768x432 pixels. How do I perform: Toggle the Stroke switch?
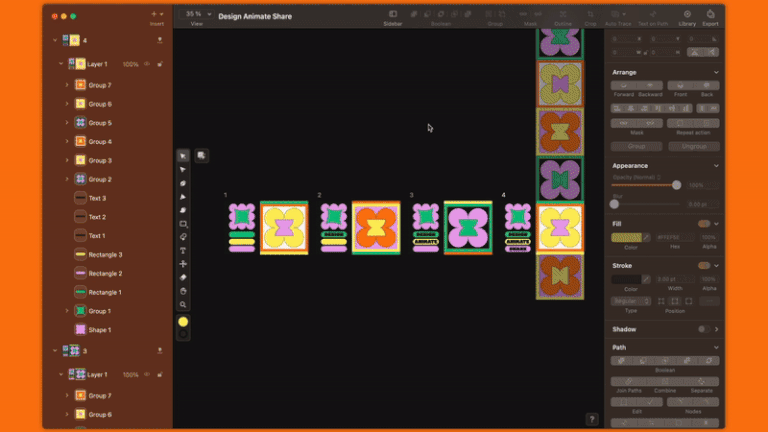tap(704, 265)
